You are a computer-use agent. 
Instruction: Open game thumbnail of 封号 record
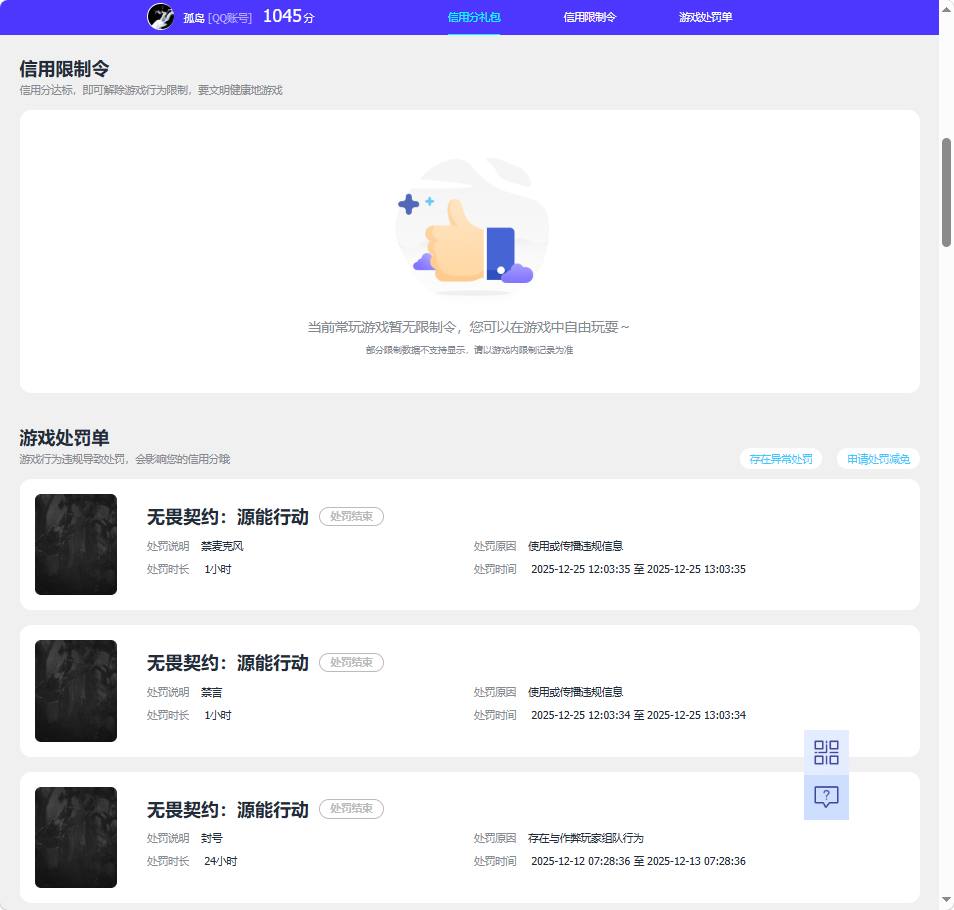click(x=76, y=837)
